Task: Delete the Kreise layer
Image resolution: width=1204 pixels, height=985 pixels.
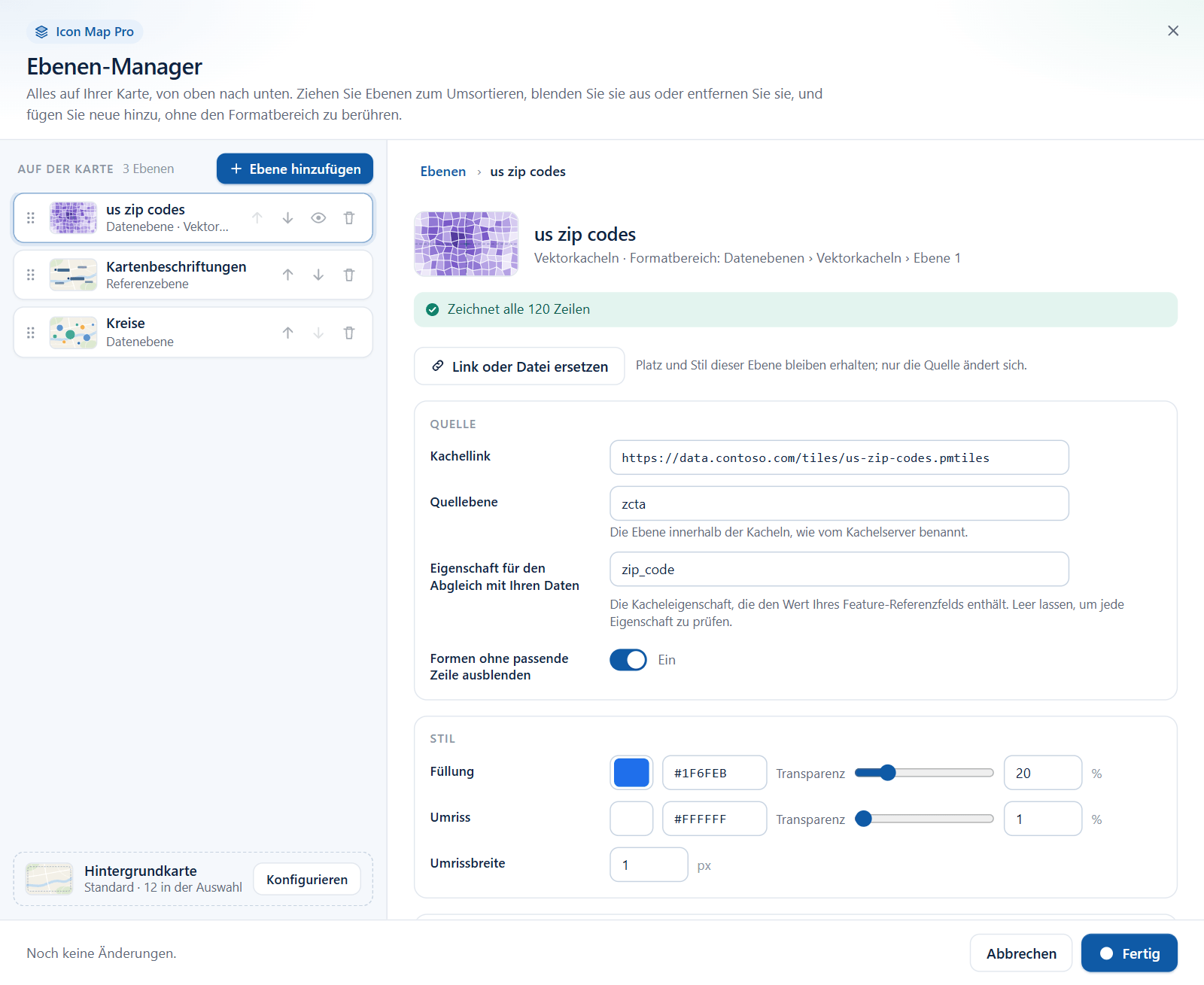Action: 349,333
